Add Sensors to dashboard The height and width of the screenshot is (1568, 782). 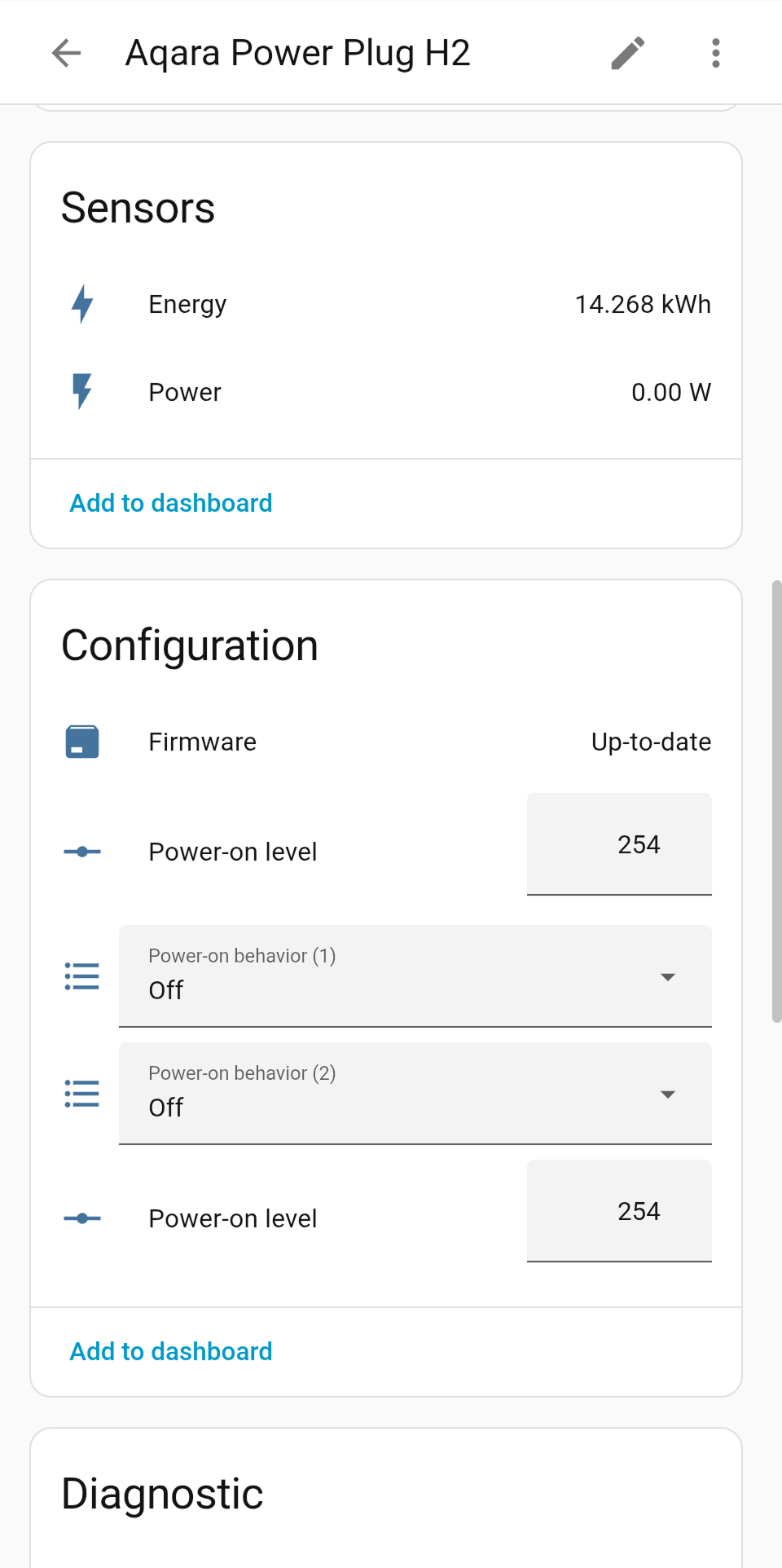(171, 503)
